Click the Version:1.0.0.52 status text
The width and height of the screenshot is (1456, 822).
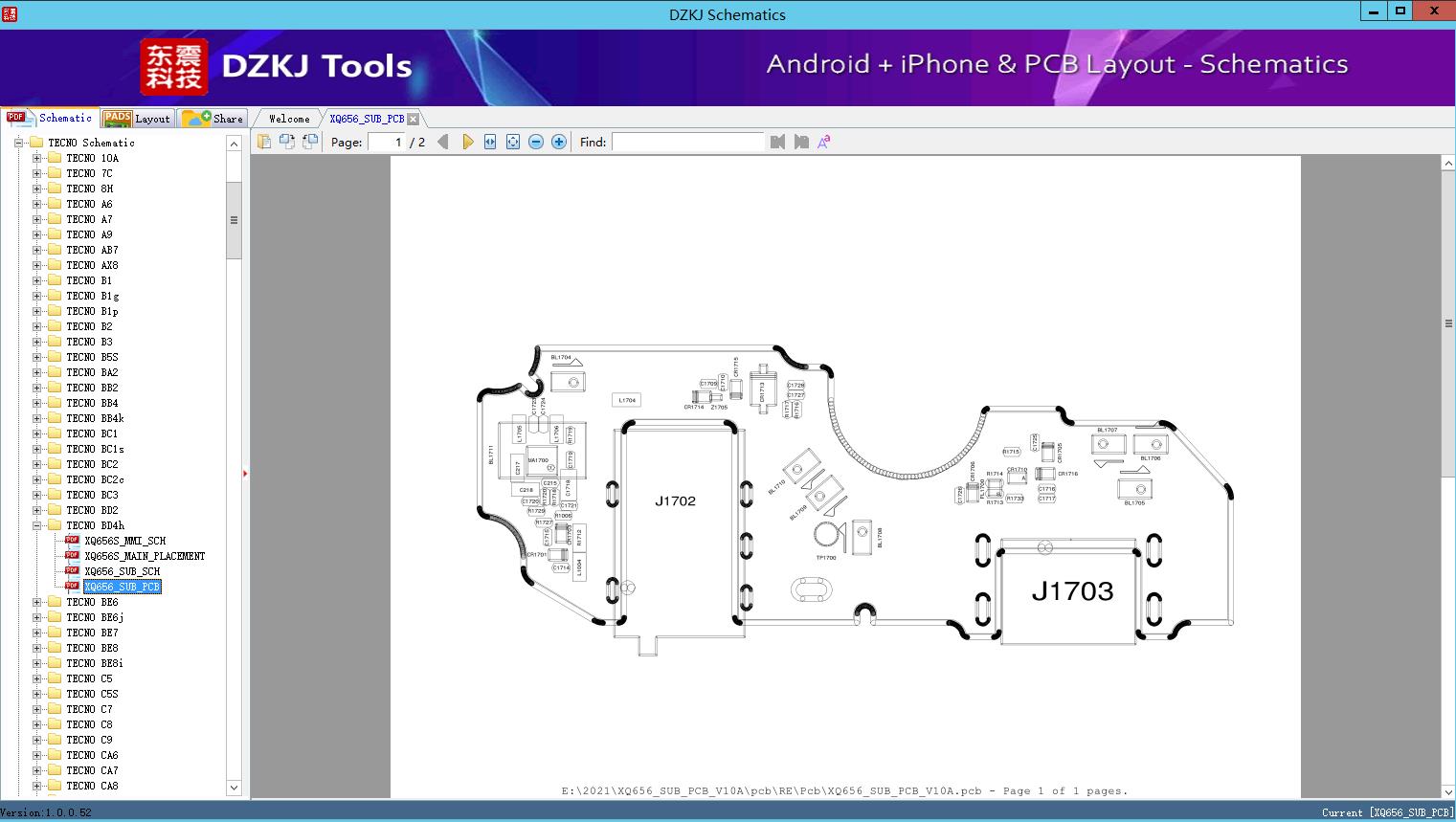pos(46,812)
